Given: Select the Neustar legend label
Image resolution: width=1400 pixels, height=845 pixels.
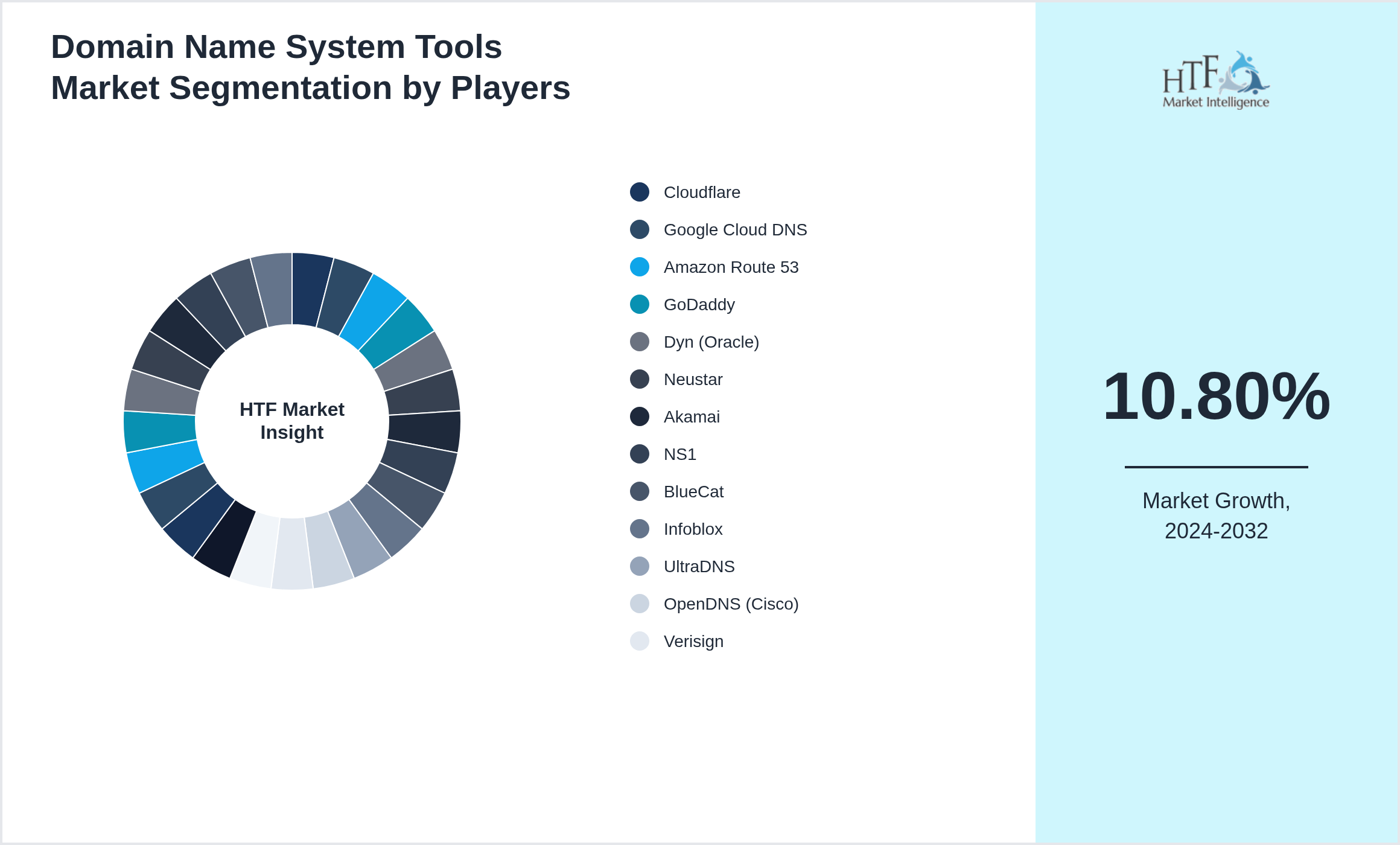Looking at the screenshot, I should point(693,379).
